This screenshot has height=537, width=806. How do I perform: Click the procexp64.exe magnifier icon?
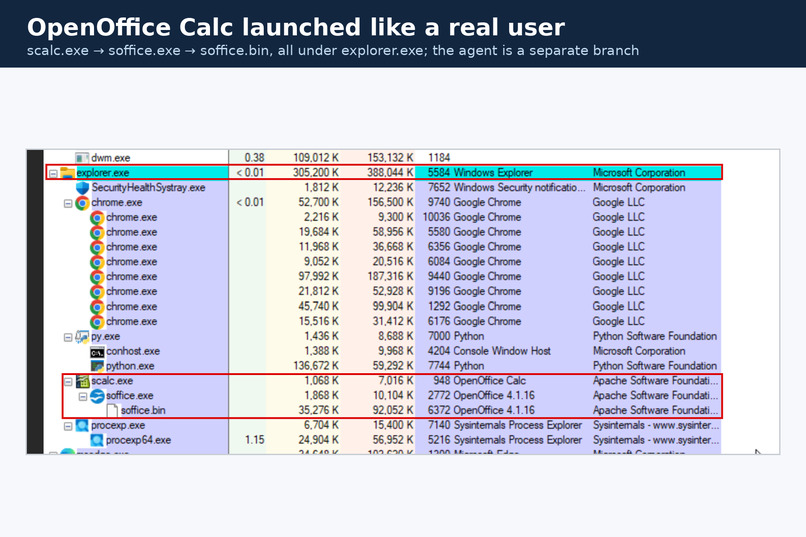[97, 440]
